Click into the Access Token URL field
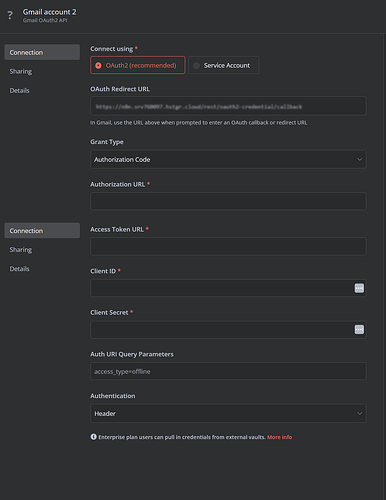386x500 pixels. [x=228, y=246]
